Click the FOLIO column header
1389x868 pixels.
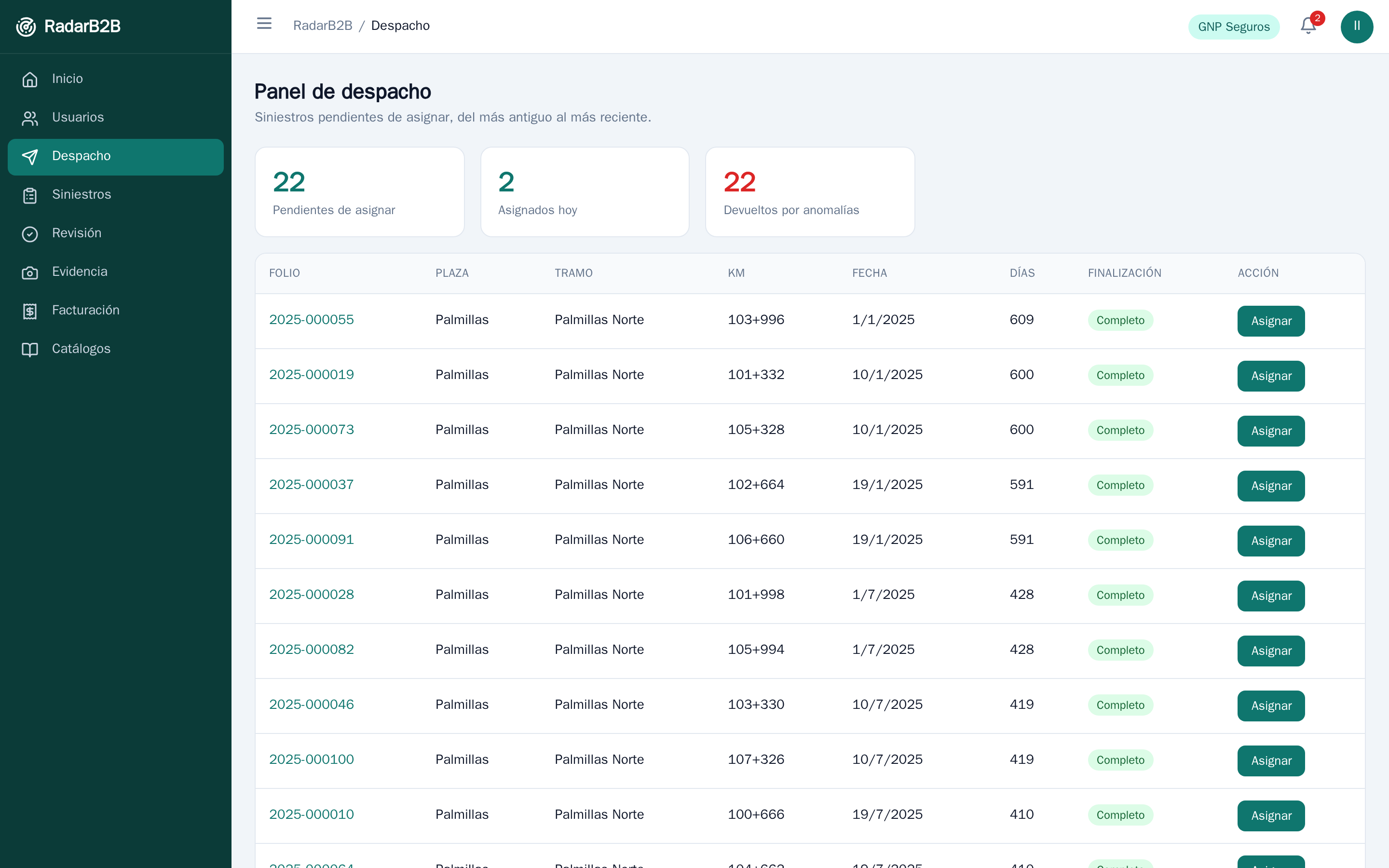click(x=285, y=273)
